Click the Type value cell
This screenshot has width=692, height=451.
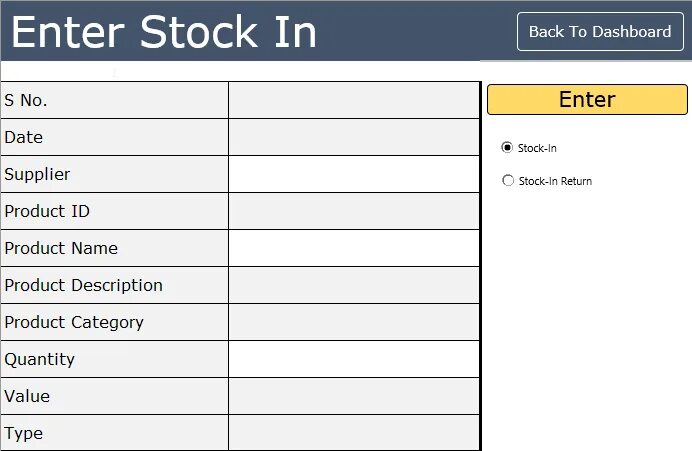(354, 433)
